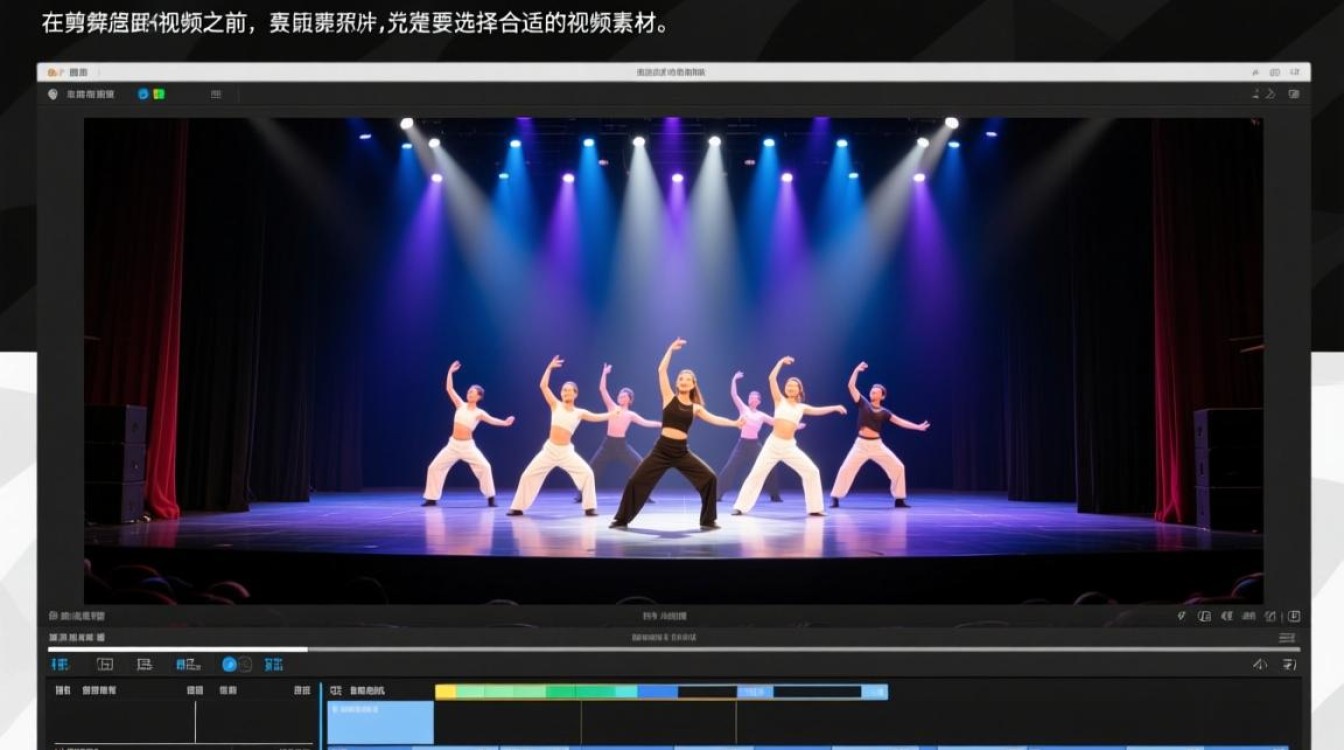Image resolution: width=1344 pixels, height=750 pixels.
Task: Click the last blue icon after clock icon
Action: point(273,664)
